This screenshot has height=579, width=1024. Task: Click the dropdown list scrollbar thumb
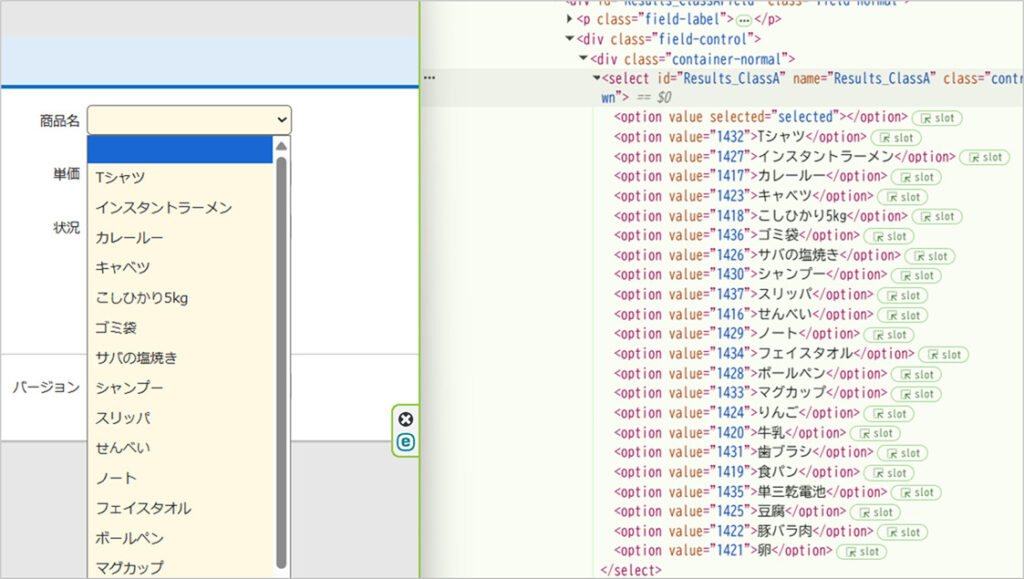tap(281, 363)
